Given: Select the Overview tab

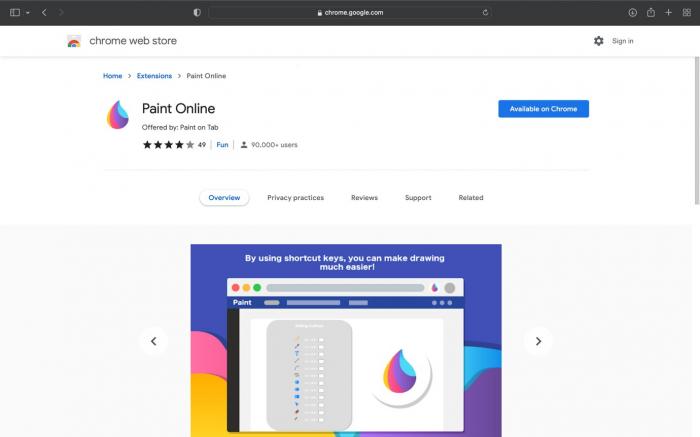Looking at the screenshot, I should [224, 198].
